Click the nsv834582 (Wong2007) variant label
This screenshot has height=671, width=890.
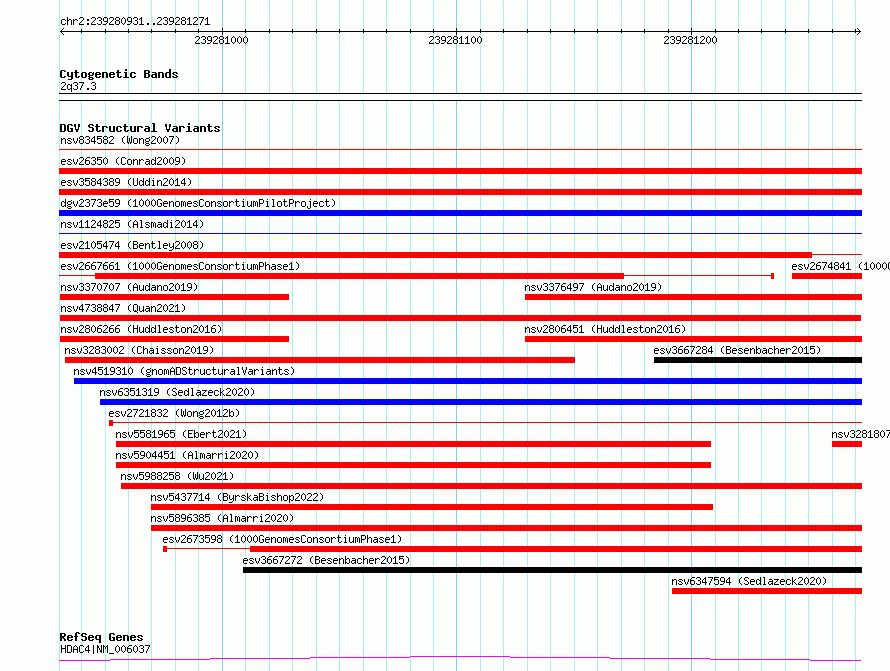pos(120,140)
